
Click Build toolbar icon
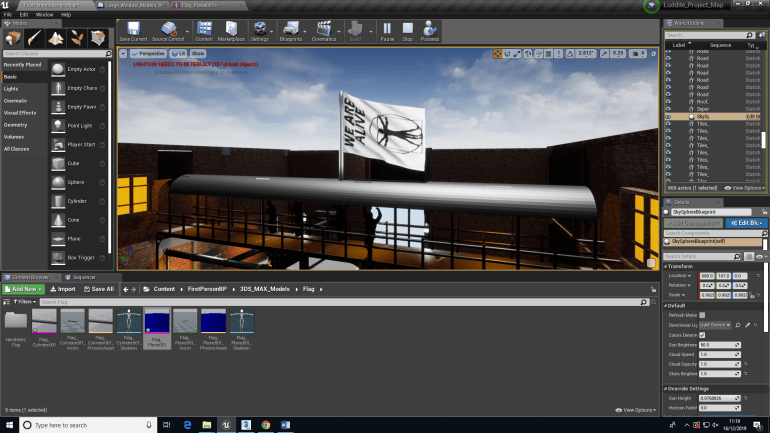pos(355,31)
